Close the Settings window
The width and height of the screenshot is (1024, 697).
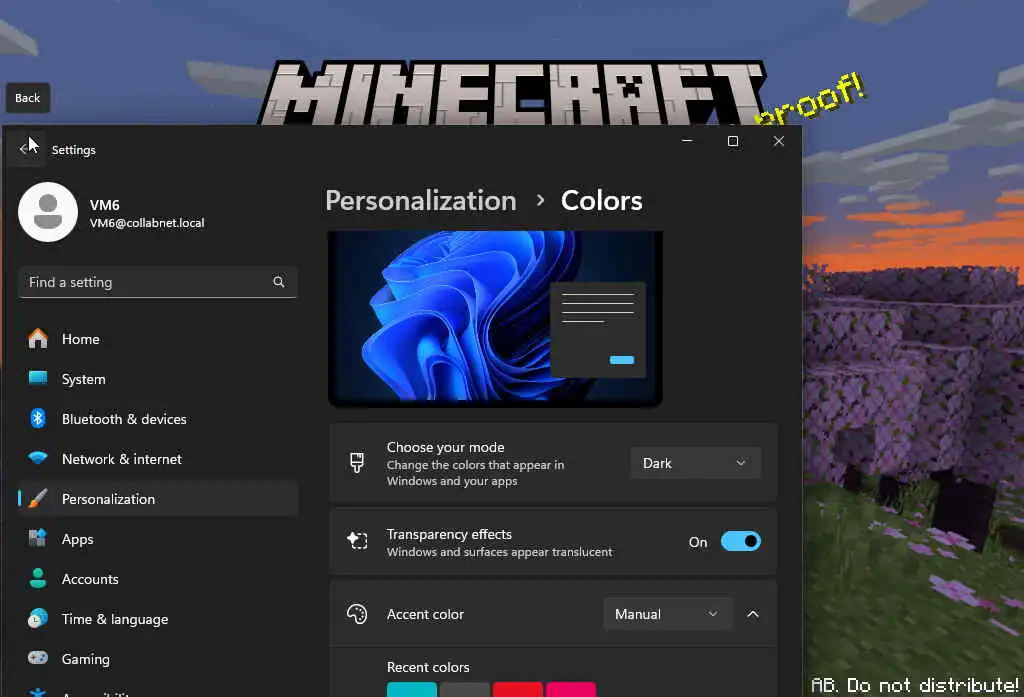click(x=778, y=140)
